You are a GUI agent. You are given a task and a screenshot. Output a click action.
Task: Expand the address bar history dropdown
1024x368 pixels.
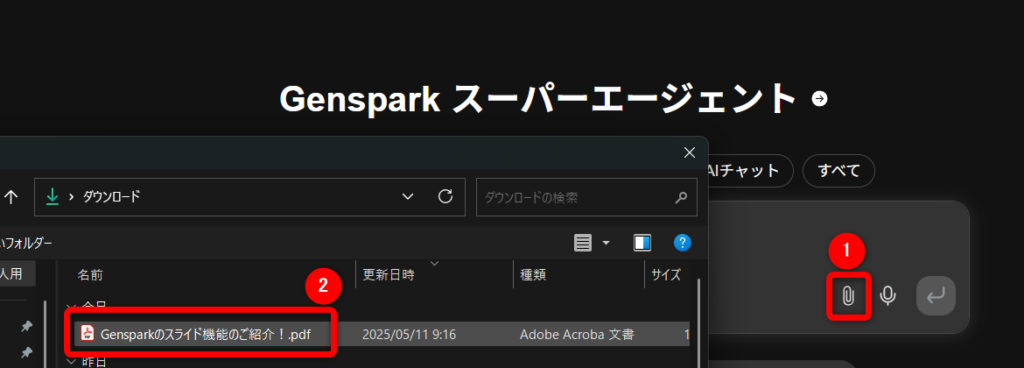(408, 196)
